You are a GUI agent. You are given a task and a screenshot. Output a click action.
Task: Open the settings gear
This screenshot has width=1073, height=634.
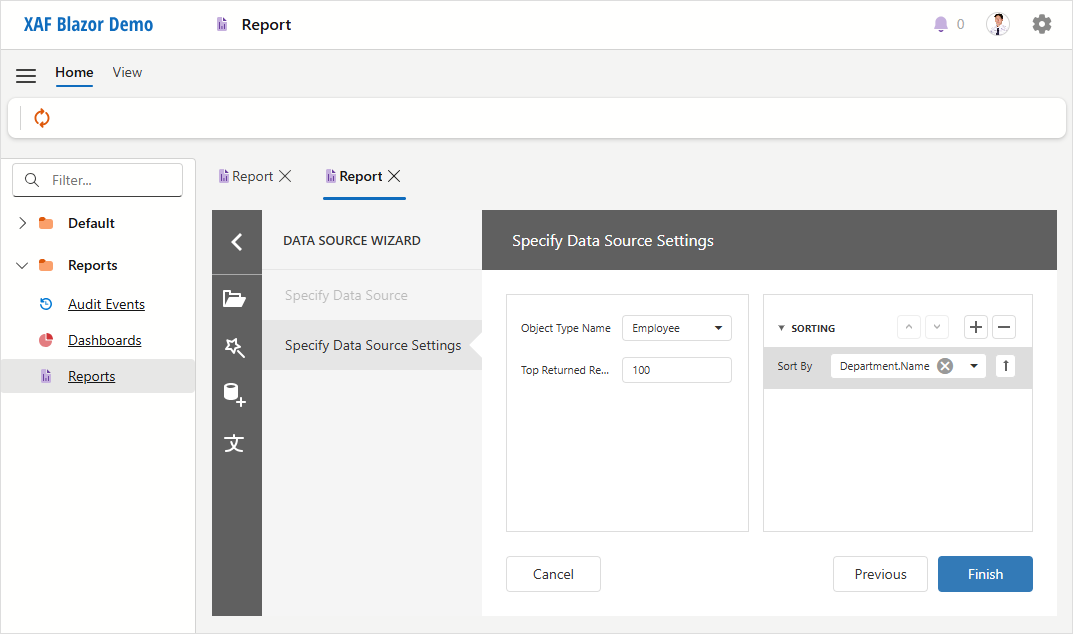(1042, 24)
